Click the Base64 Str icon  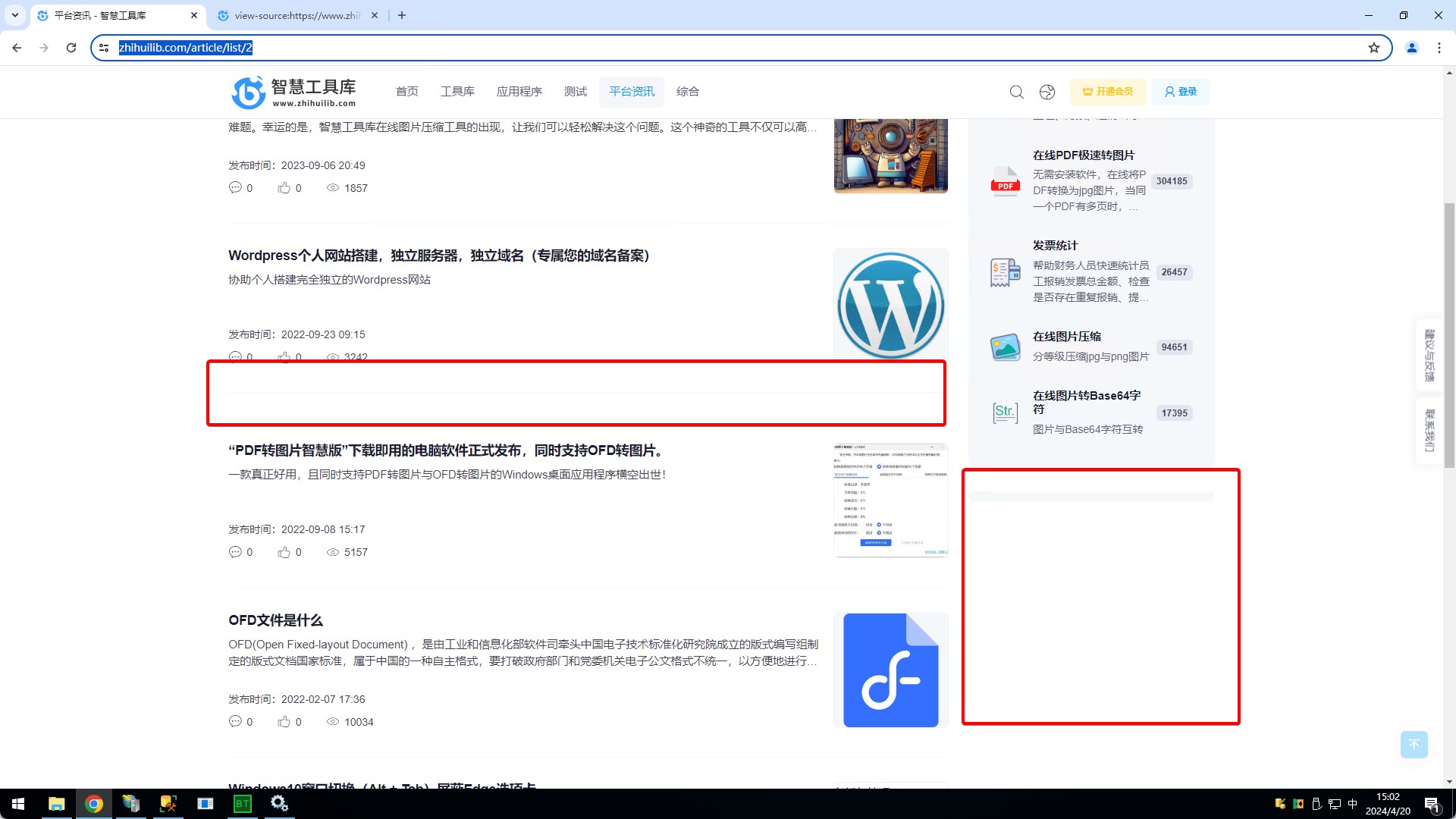pyautogui.click(x=1006, y=412)
